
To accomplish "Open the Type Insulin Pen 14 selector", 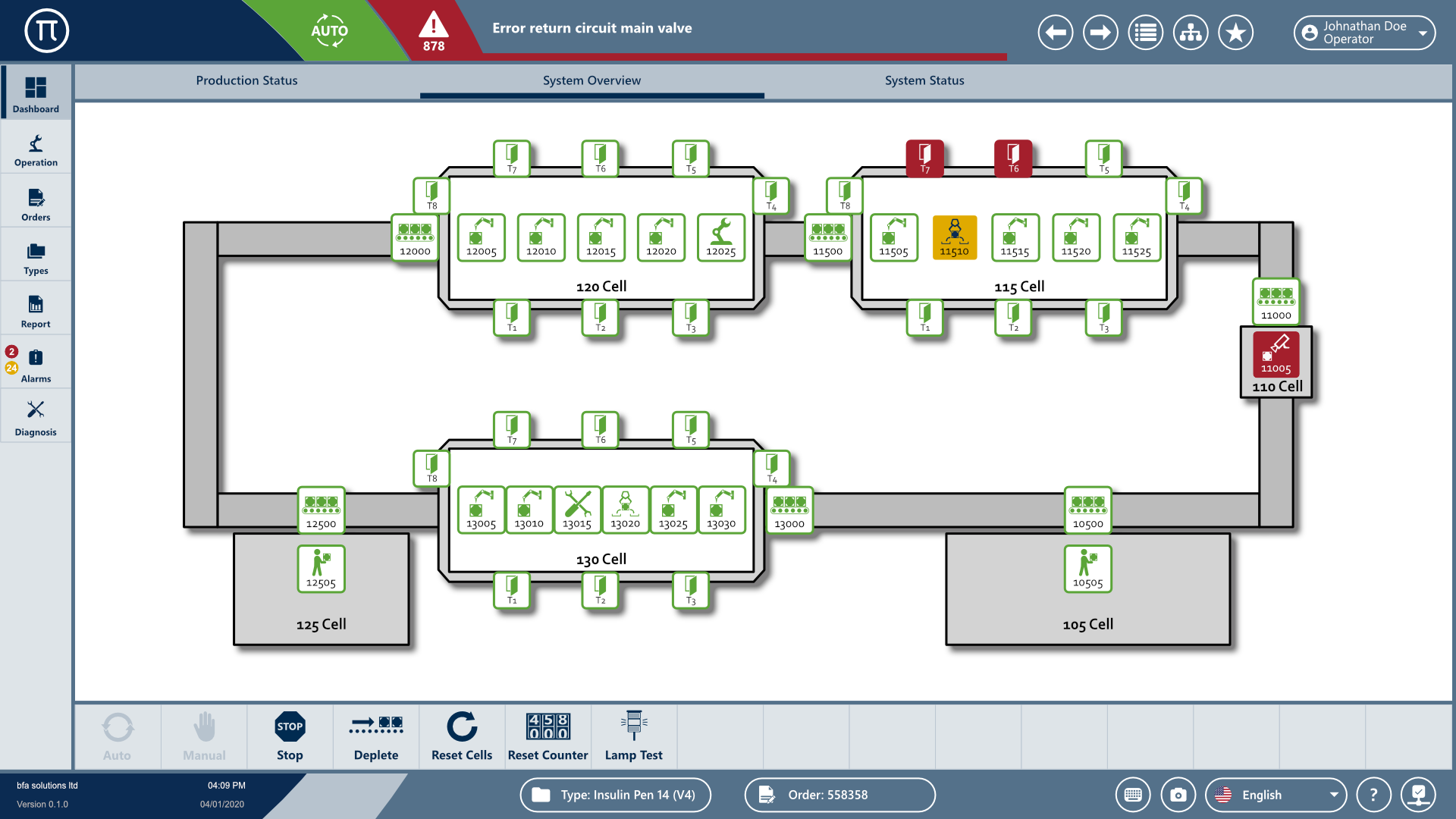I will coord(615,795).
